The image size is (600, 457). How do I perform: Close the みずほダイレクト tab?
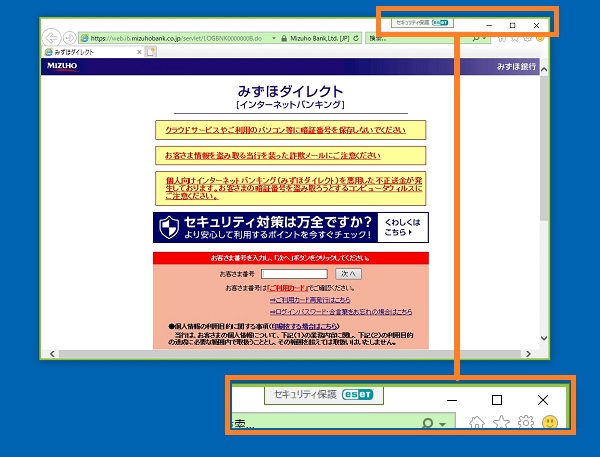tap(139, 52)
